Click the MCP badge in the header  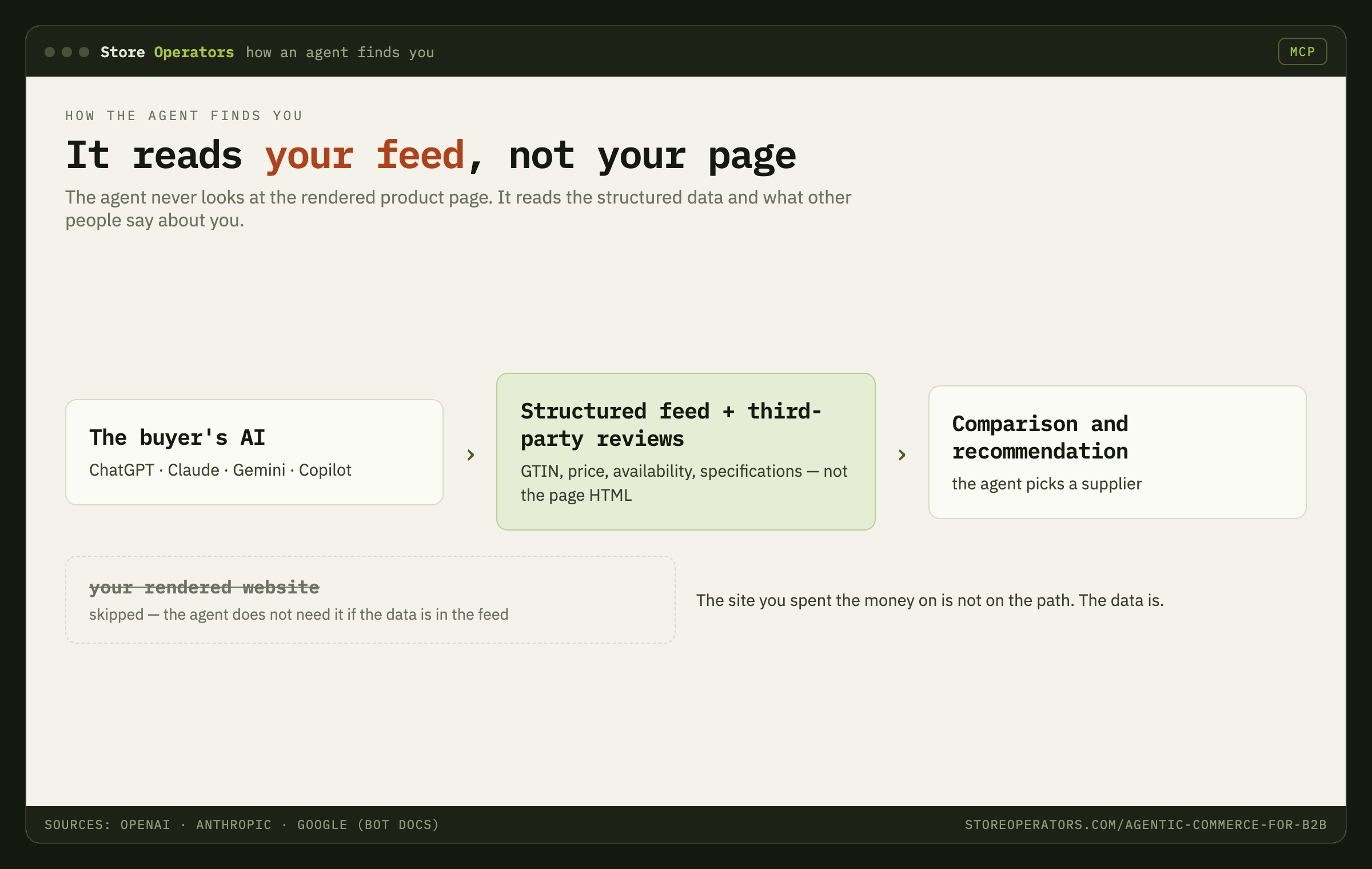(x=1302, y=51)
